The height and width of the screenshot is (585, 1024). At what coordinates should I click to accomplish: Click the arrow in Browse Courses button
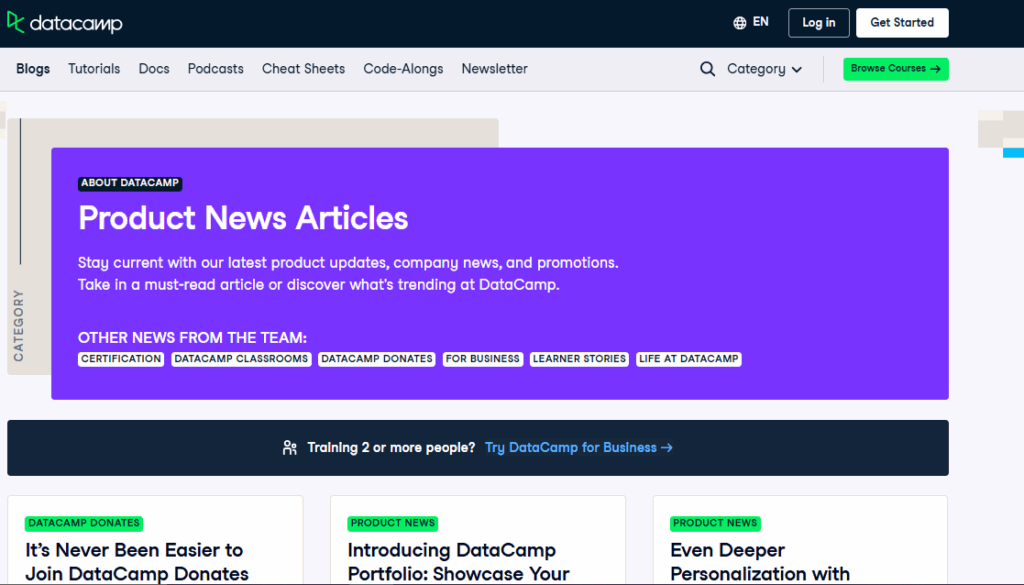coord(935,69)
